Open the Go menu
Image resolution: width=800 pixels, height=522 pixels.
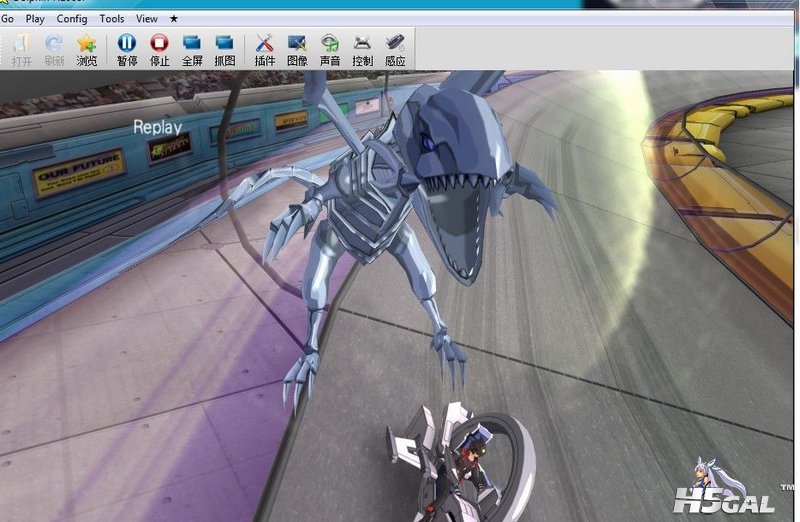click(x=7, y=19)
